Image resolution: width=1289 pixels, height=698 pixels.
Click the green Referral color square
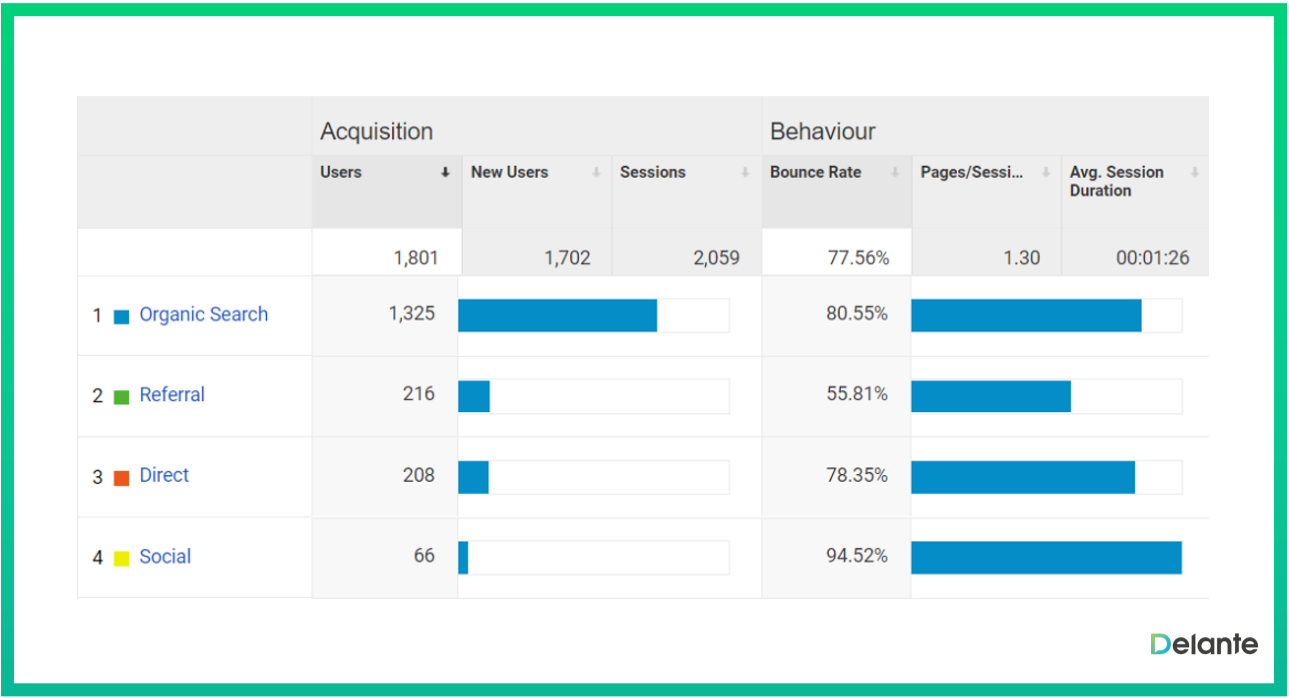[122, 397]
